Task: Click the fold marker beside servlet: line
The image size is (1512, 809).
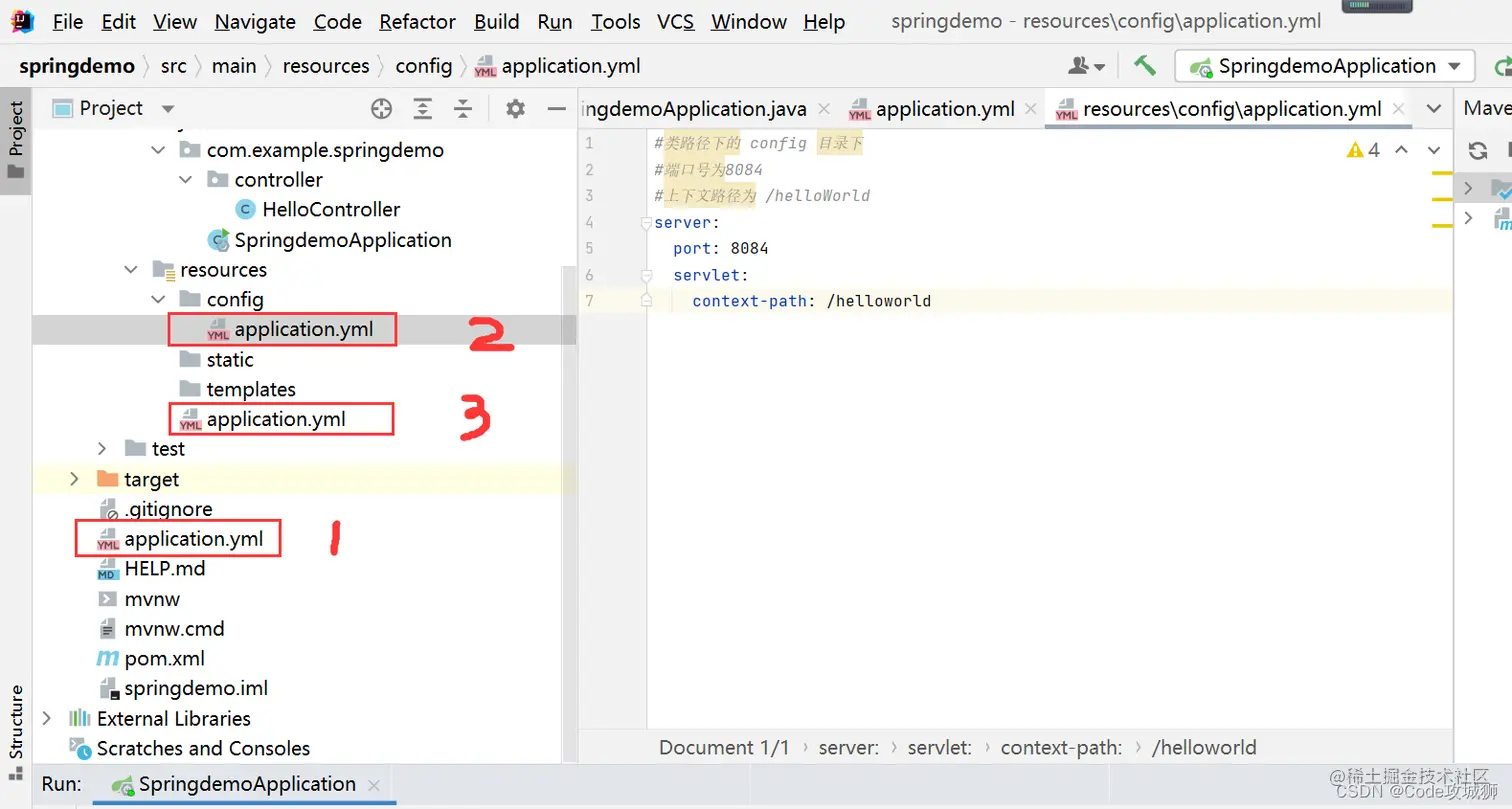Action: tap(646, 275)
